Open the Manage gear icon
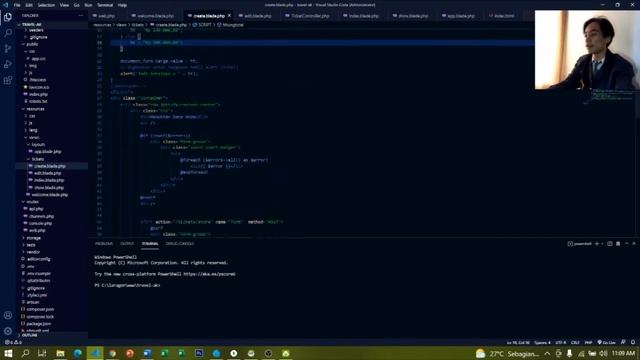 [x=8, y=331]
